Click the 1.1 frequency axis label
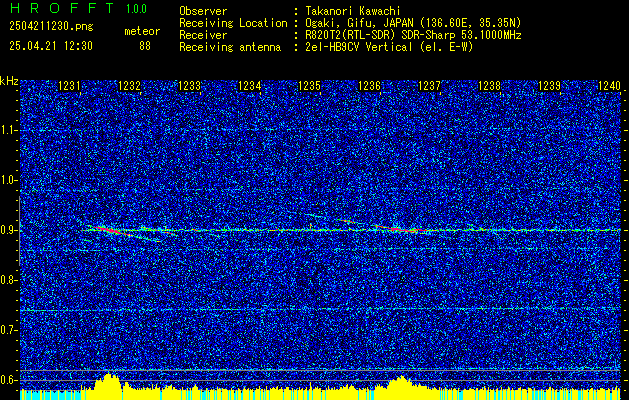Screen dimensions: 629x400 (8, 130)
